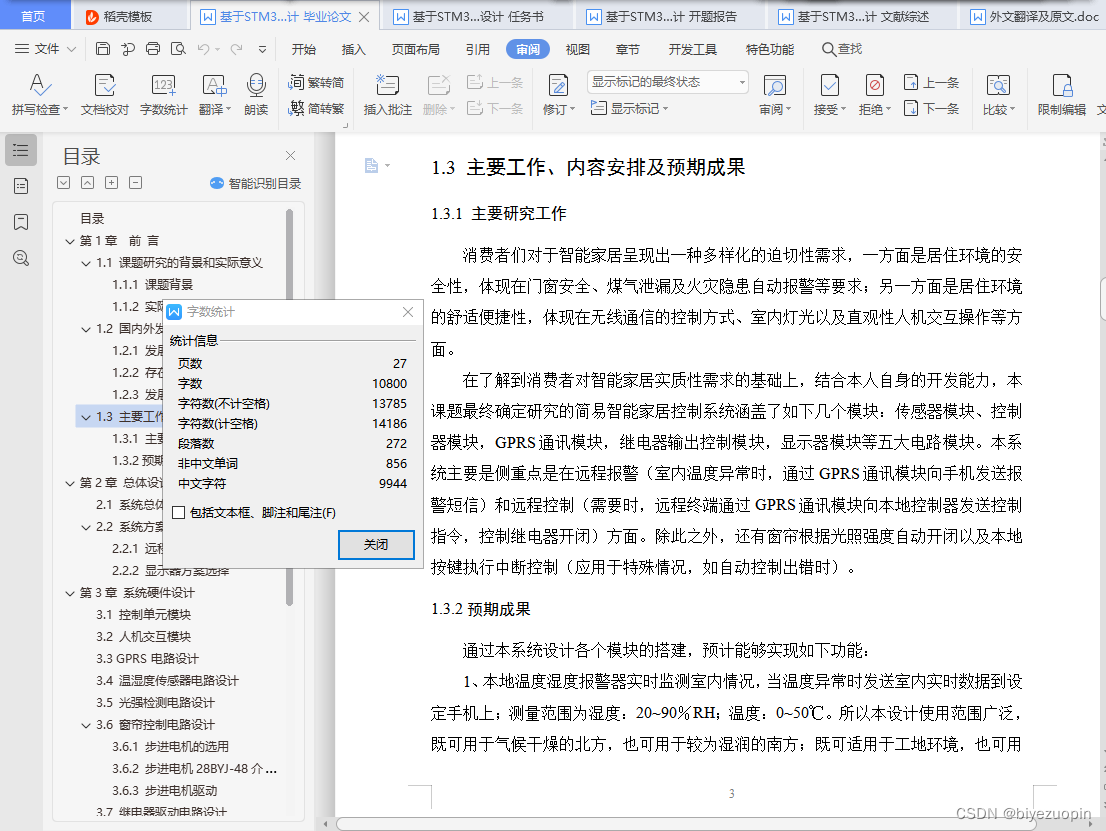
Task: Jump to 3.3 GPRS 电路设计 heading
Action: pos(147,659)
